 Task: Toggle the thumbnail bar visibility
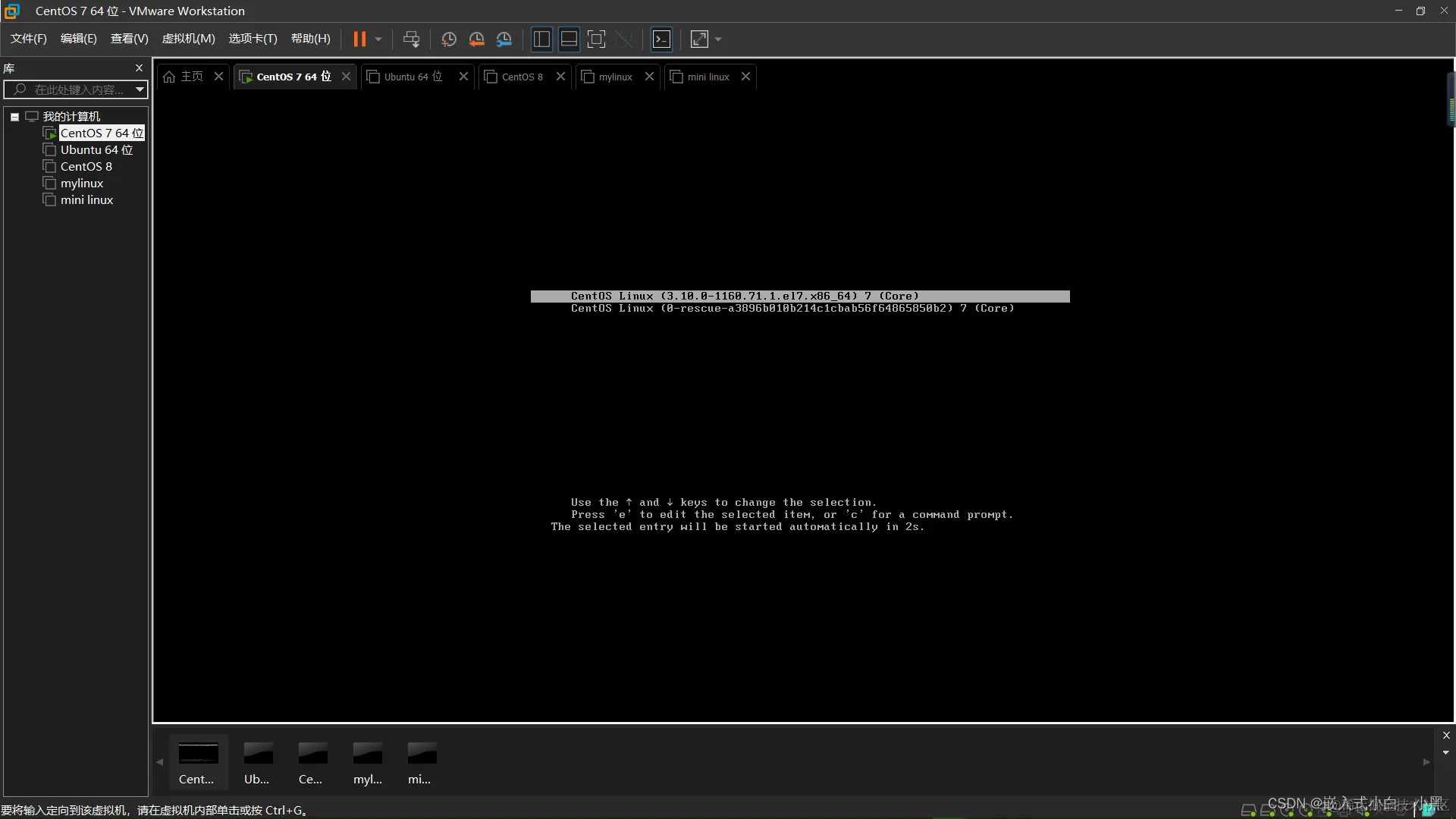pos(569,39)
